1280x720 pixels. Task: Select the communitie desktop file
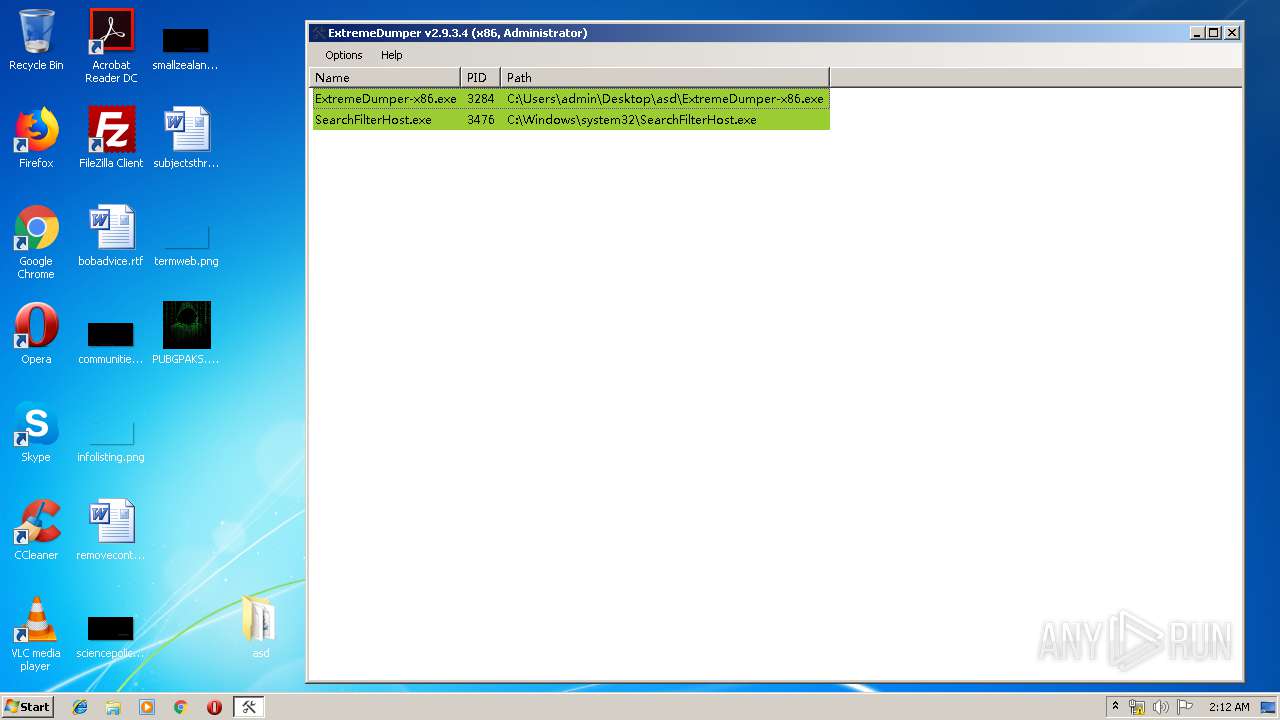[x=111, y=341]
